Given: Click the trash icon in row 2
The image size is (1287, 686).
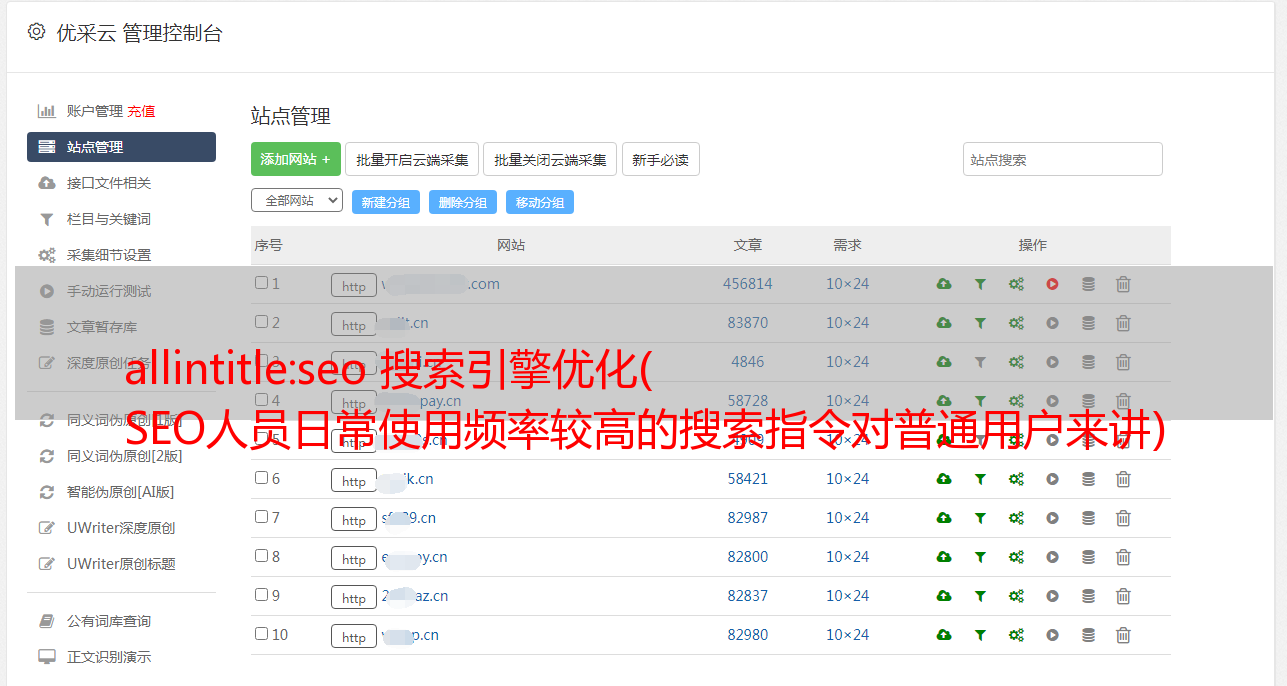Looking at the screenshot, I should coord(1123,323).
